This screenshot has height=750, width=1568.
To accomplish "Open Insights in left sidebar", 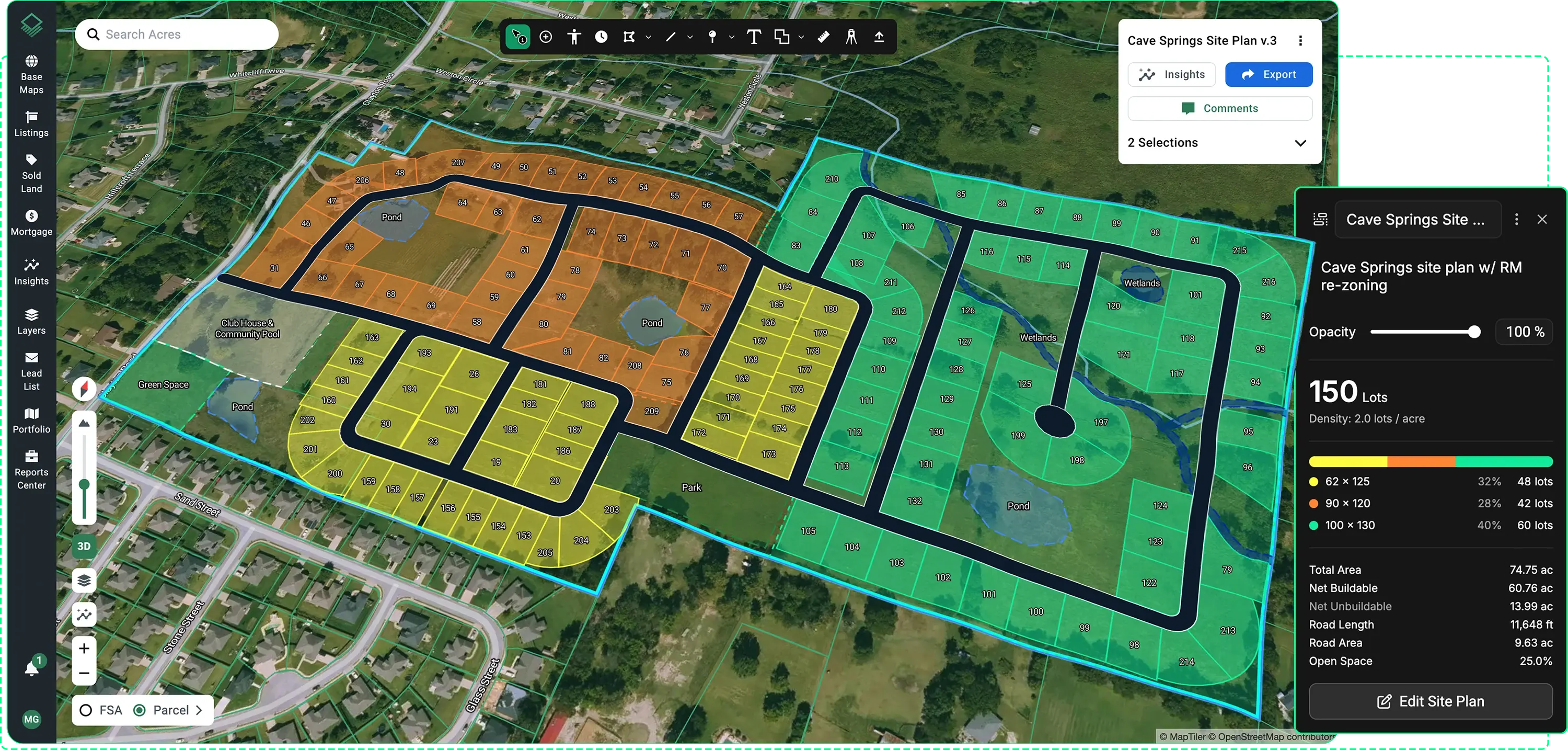I will [32, 272].
